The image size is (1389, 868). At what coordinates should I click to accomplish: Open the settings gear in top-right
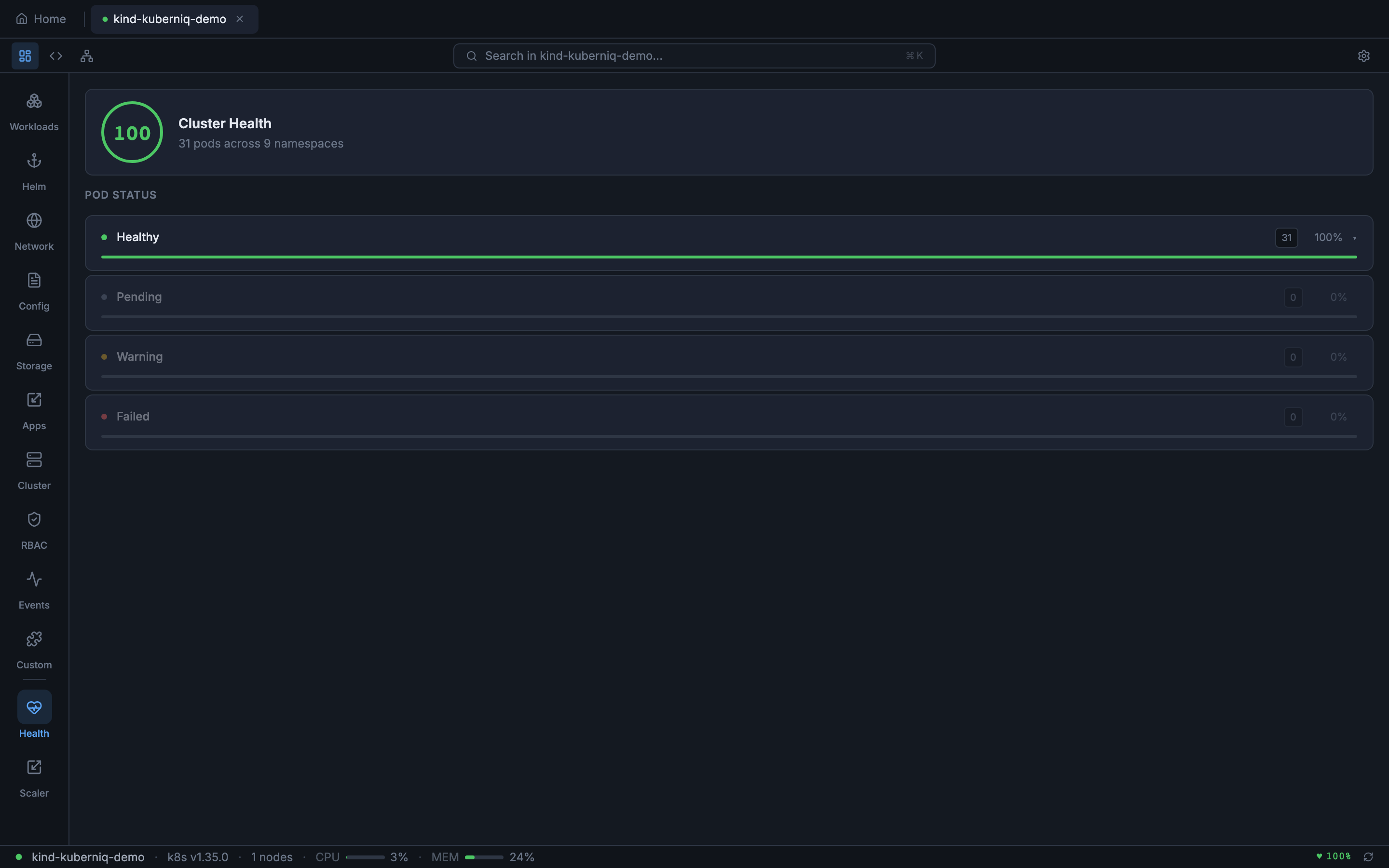[x=1363, y=55]
